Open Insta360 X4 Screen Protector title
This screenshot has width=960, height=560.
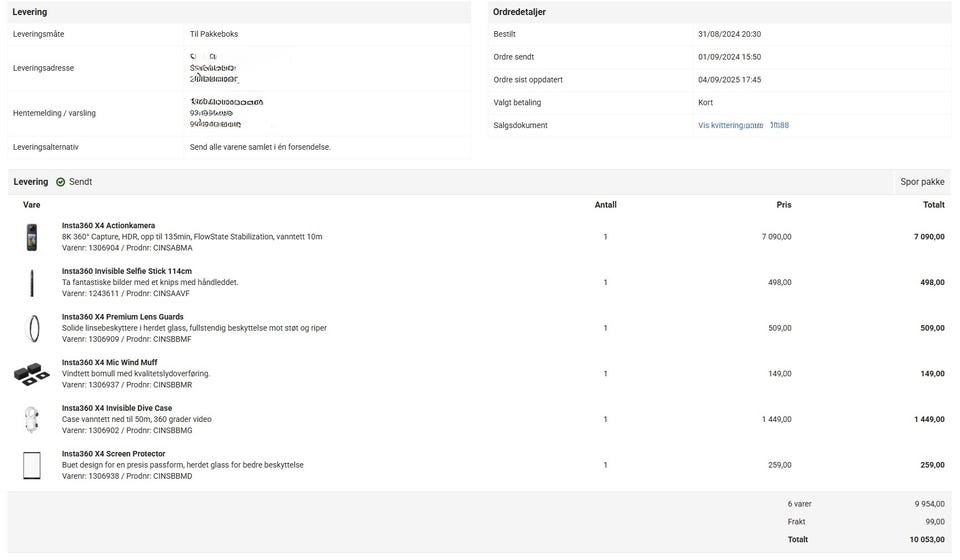click(113, 454)
